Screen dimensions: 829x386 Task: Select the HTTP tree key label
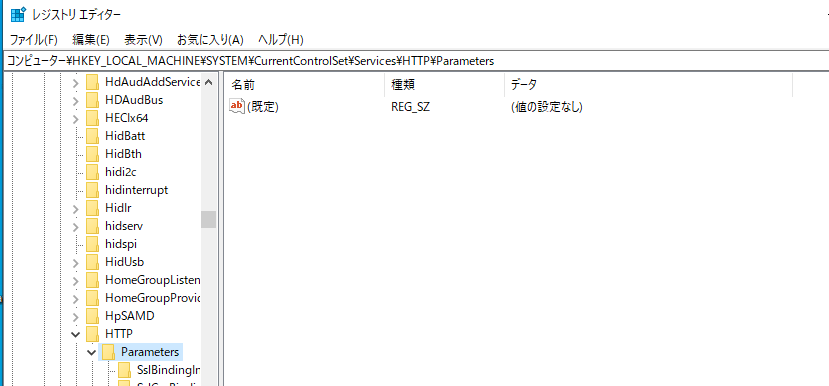[x=119, y=334]
